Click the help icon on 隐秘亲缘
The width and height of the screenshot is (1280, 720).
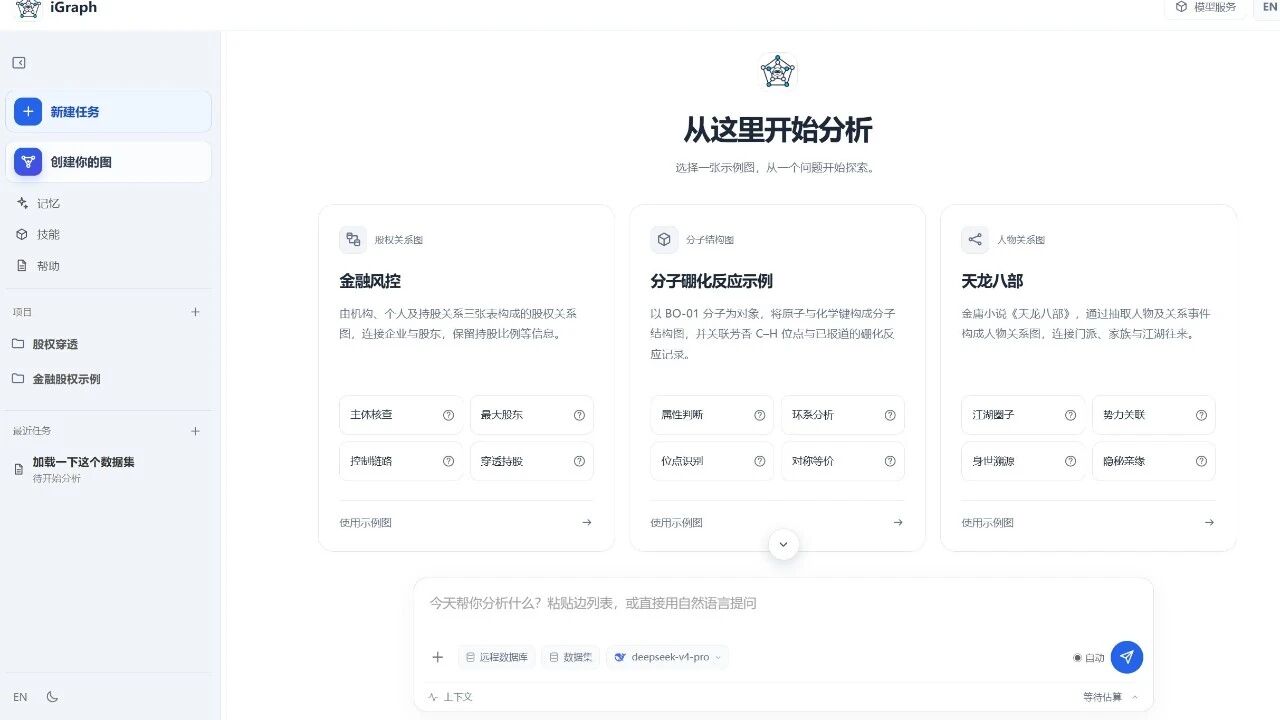coord(1201,461)
